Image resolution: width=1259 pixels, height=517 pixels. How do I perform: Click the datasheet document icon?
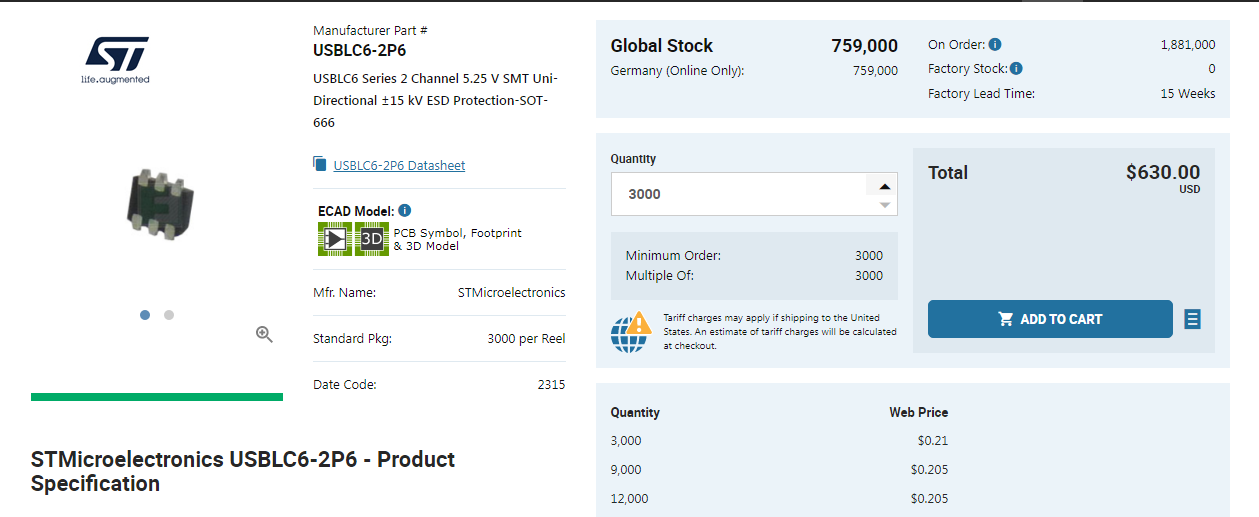click(320, 164)
